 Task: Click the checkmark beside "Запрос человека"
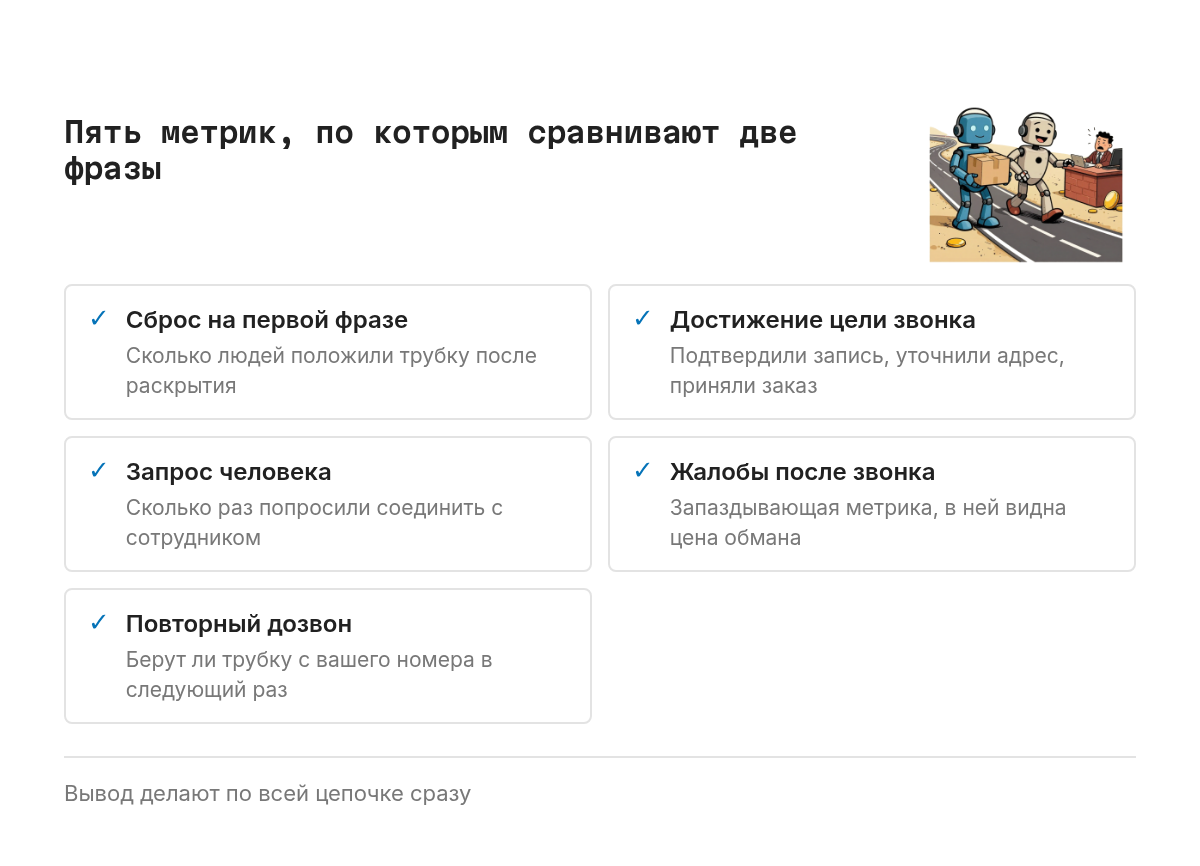tap(98, 471)
